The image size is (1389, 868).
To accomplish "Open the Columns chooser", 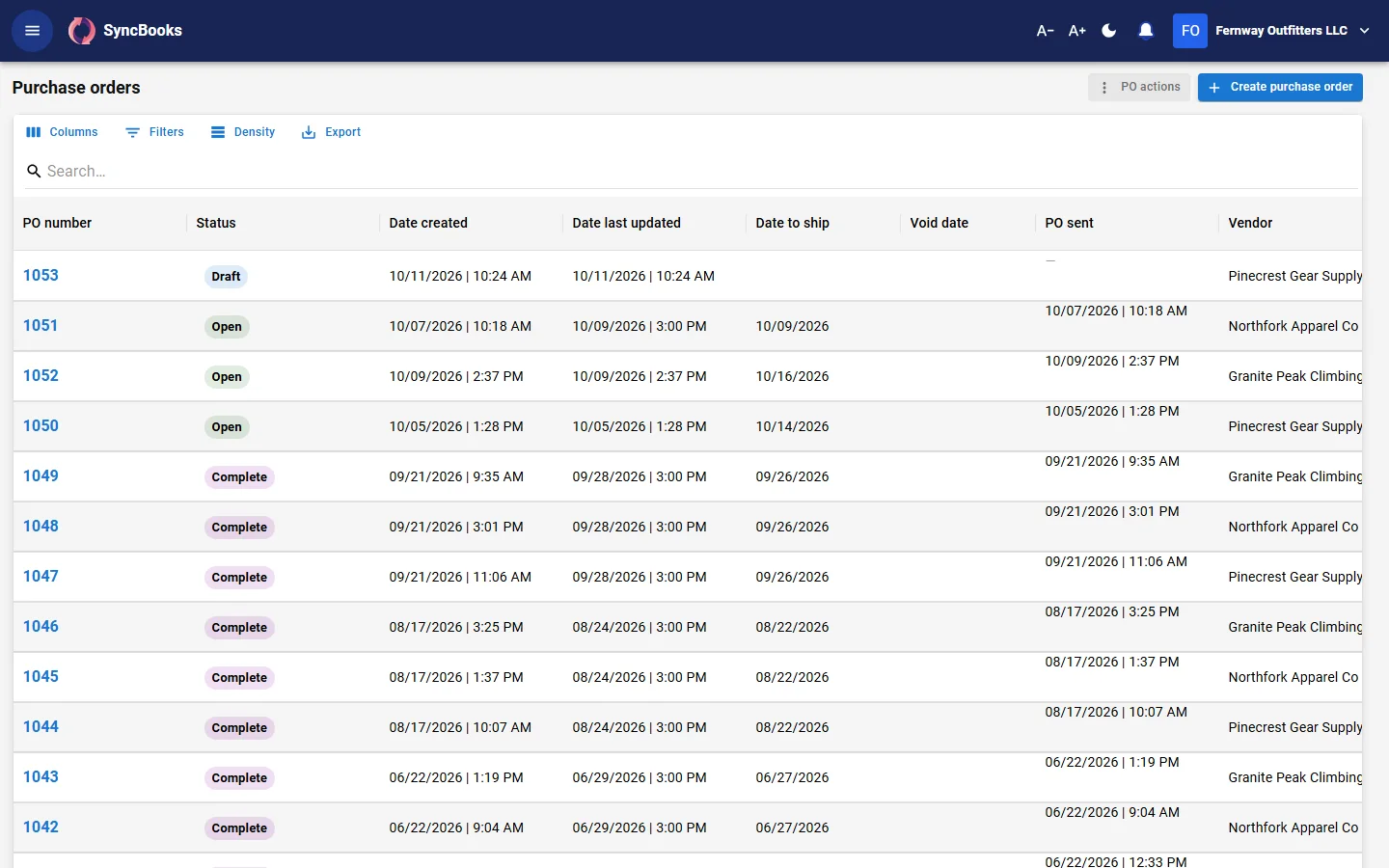I will point(62,132).
